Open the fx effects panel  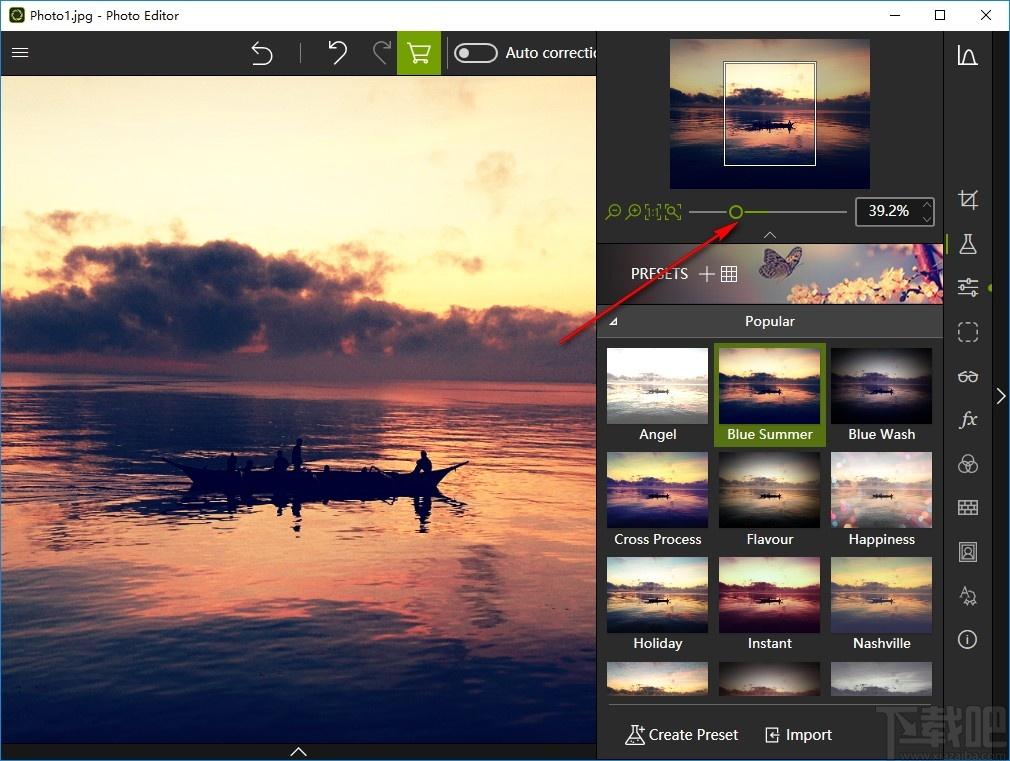(967, 420)
